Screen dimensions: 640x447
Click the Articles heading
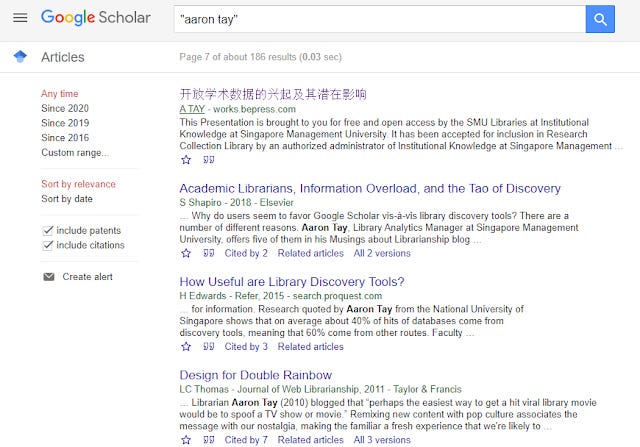pyautogui.click(x=63, y=57)
